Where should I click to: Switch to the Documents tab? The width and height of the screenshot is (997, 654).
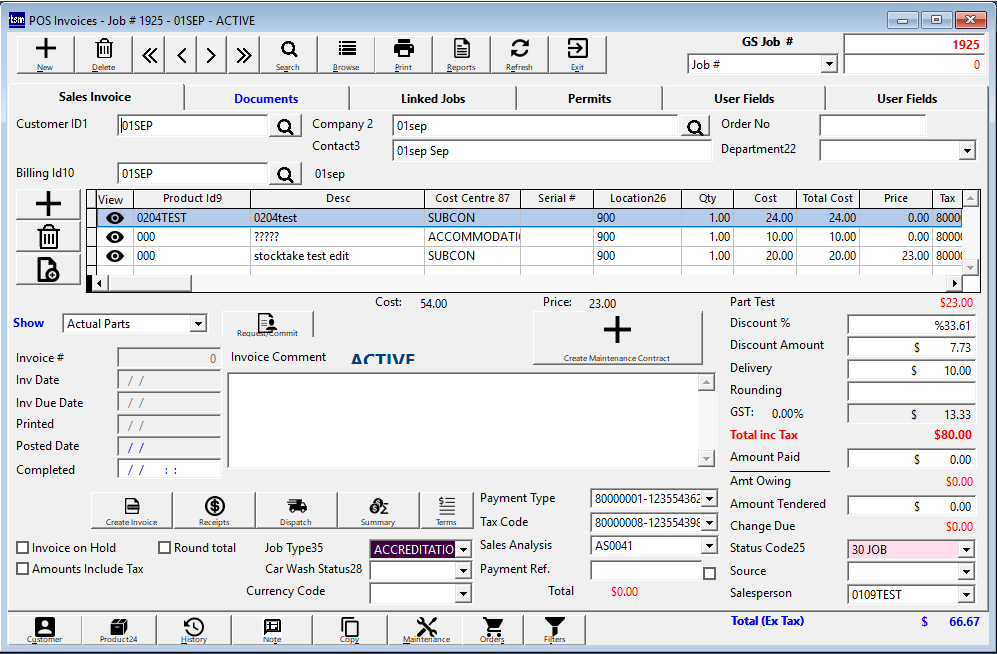click(x=266, y=98)
